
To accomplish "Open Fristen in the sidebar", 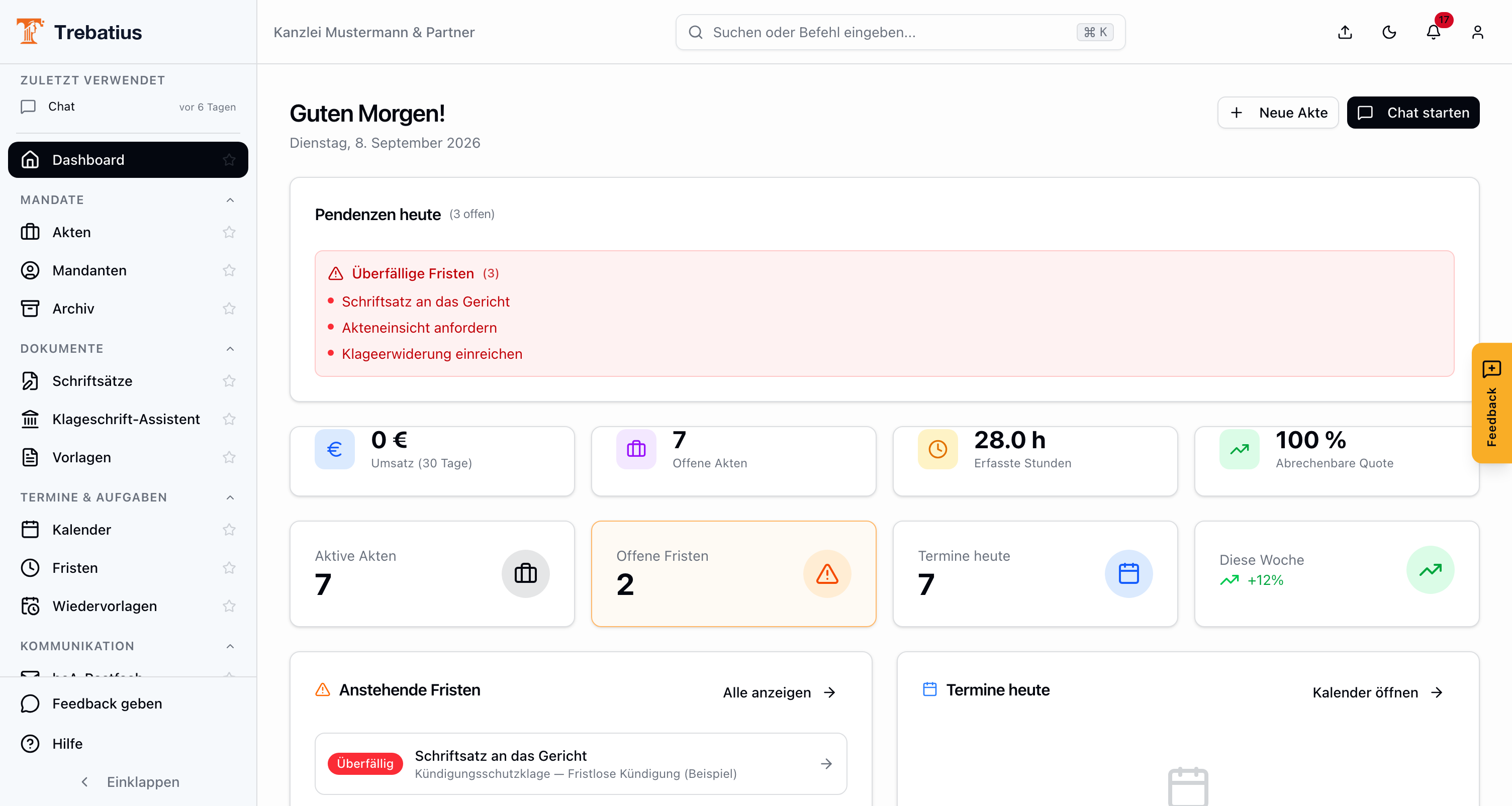I will pyautogui.click(x=128, y=568).
